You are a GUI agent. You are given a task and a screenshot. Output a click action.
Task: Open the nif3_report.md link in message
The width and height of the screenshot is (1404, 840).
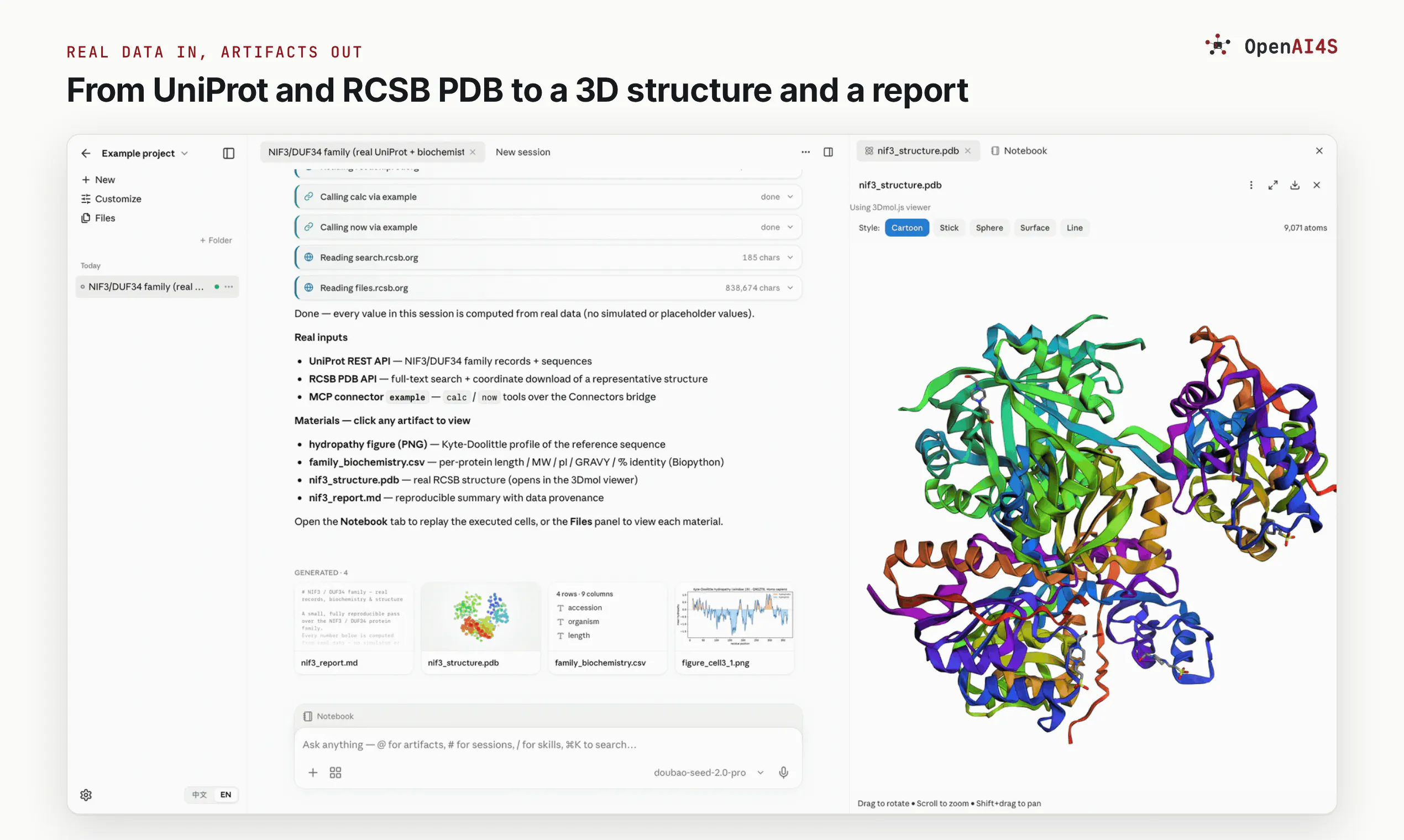click(x=345, y=497)
